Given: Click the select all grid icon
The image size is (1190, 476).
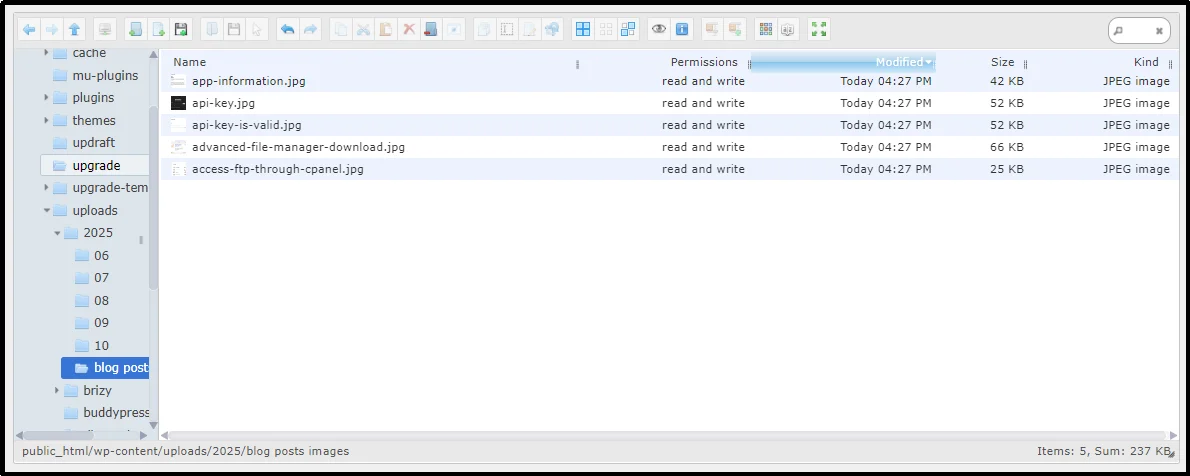Looking at the screenshot, I should pyautogui.click(x=583, y=30).
